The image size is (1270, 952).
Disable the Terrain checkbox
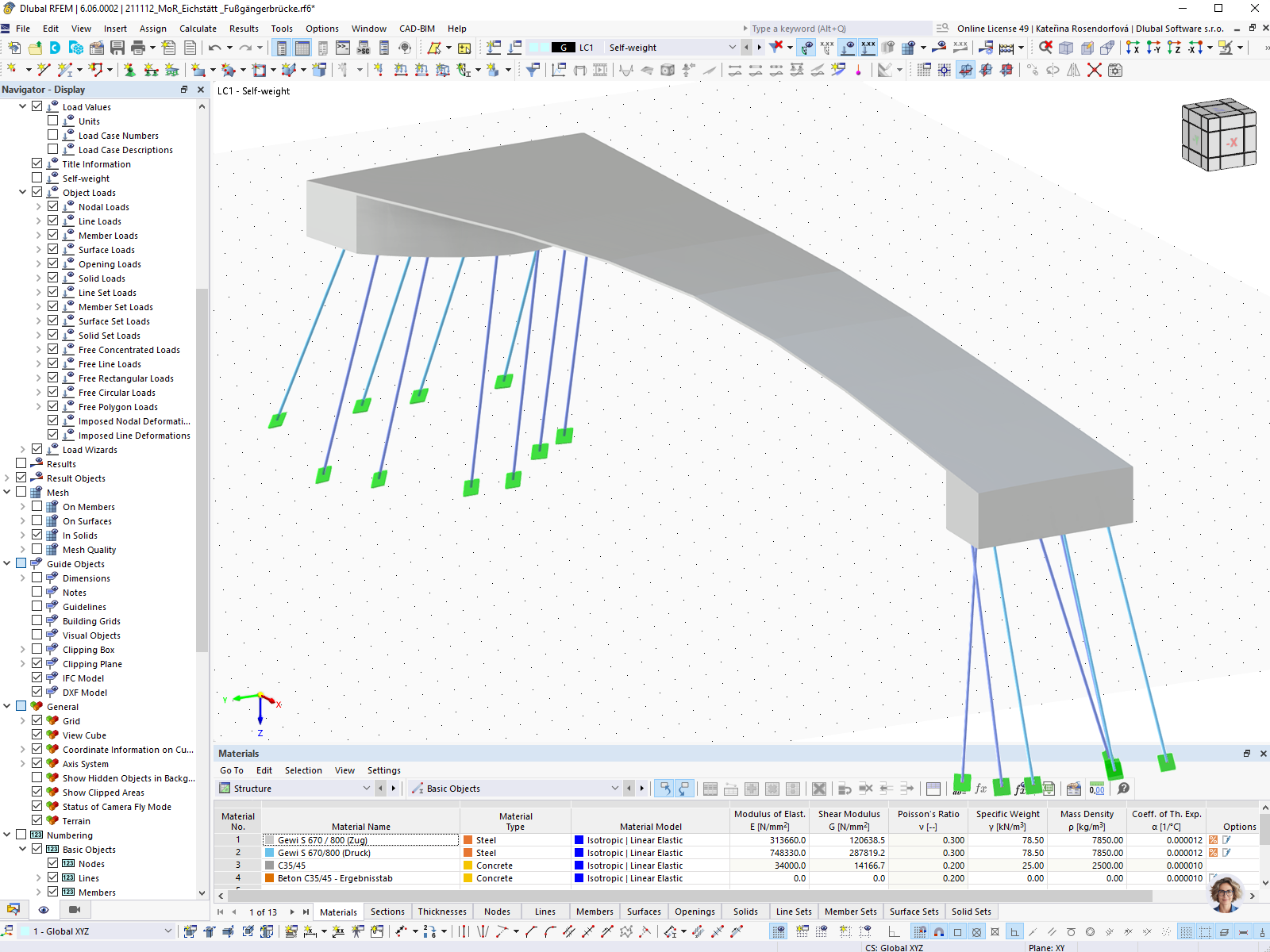[38, 820]
